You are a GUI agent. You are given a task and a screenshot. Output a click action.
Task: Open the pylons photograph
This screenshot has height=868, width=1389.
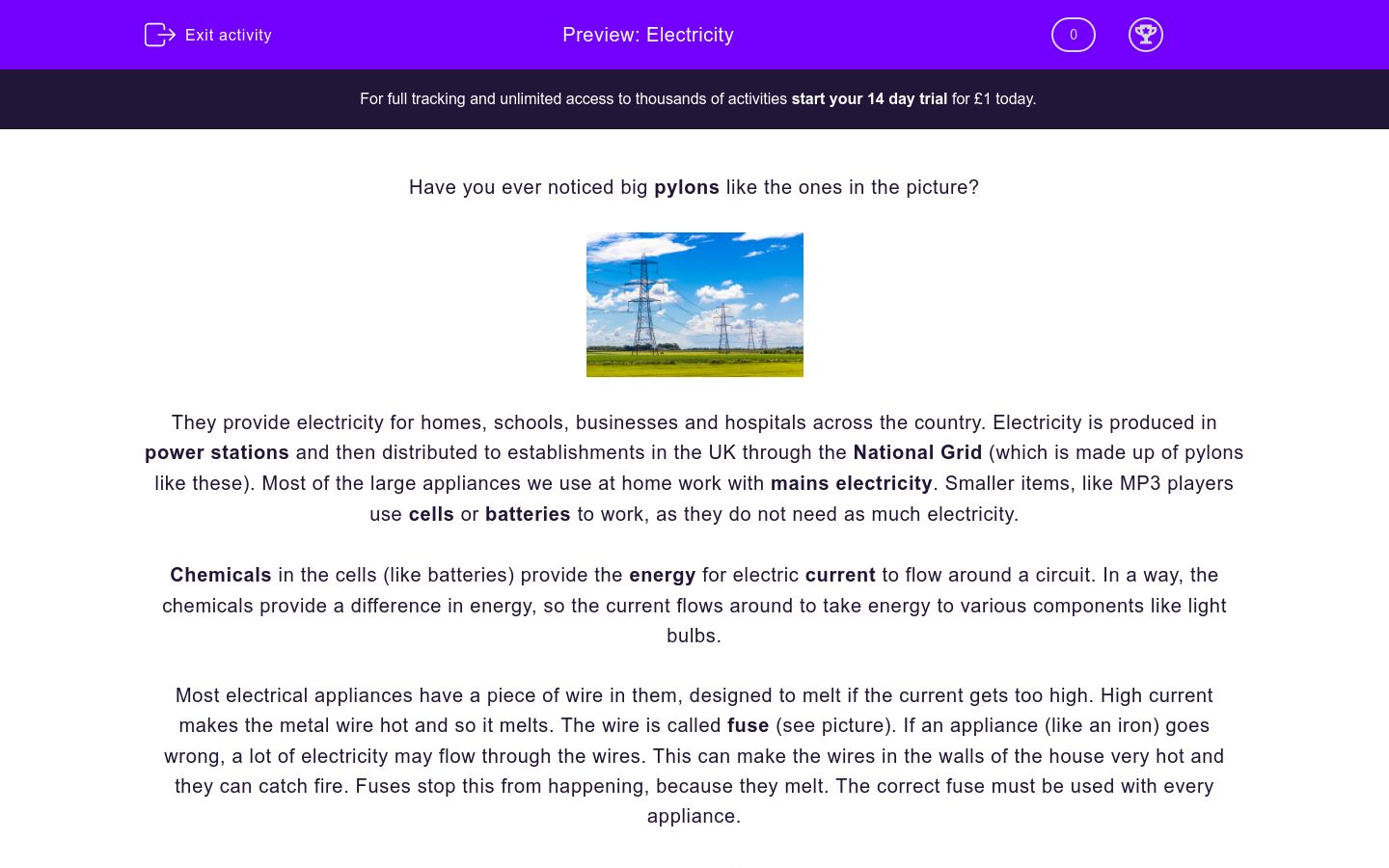[x=694, y=304]
